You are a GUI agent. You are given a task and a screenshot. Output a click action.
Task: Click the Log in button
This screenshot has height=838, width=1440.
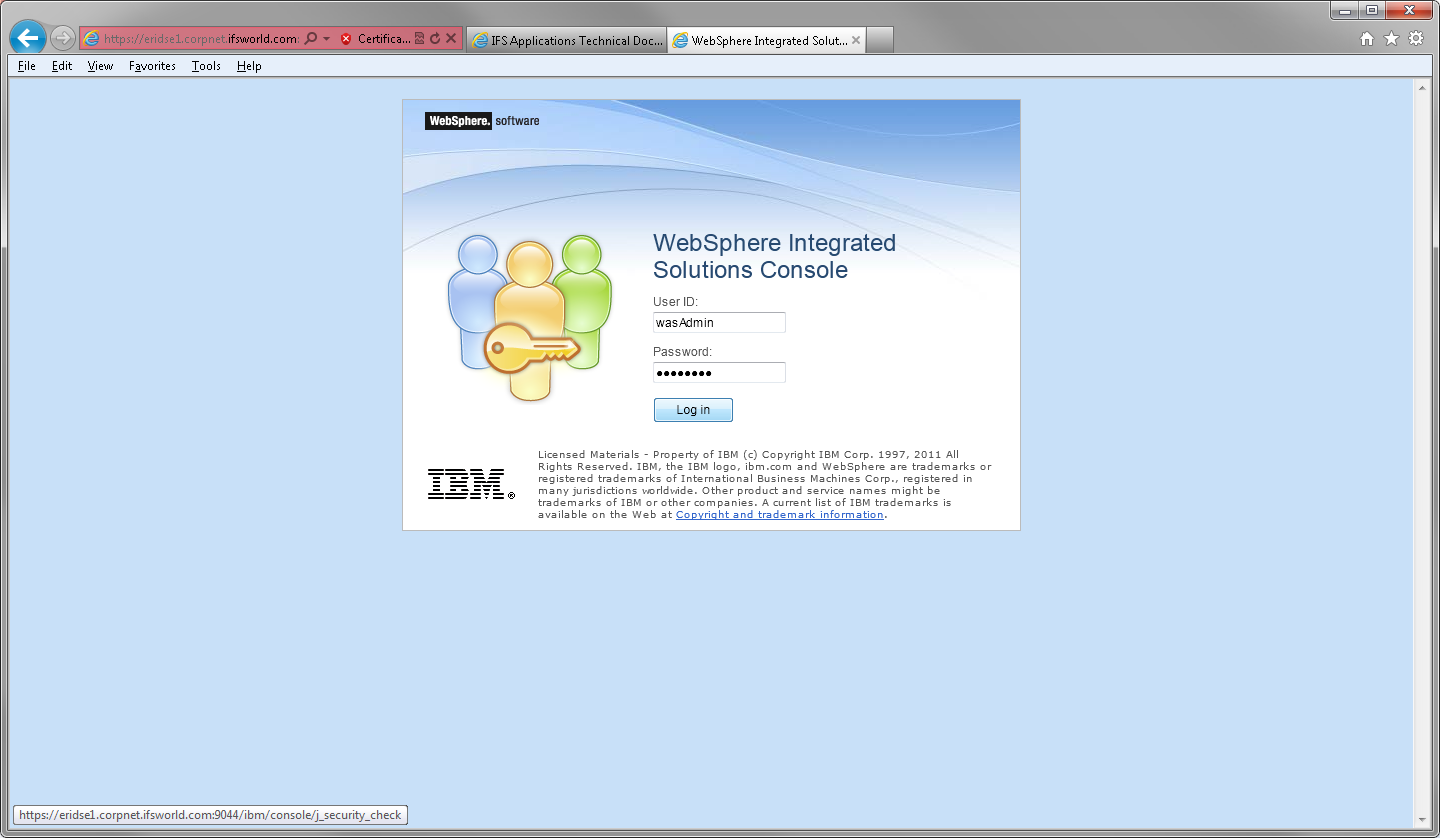[693, 410]
